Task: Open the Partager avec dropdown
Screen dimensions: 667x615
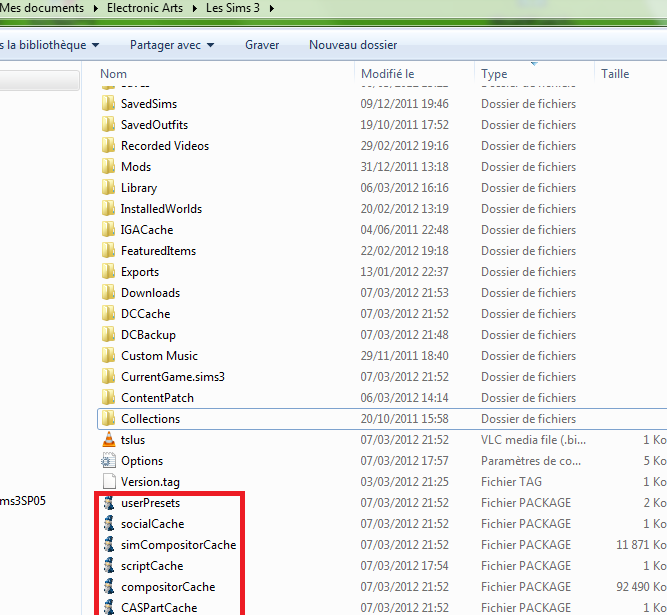Action: pyautogui.click(x=211, y=45)
